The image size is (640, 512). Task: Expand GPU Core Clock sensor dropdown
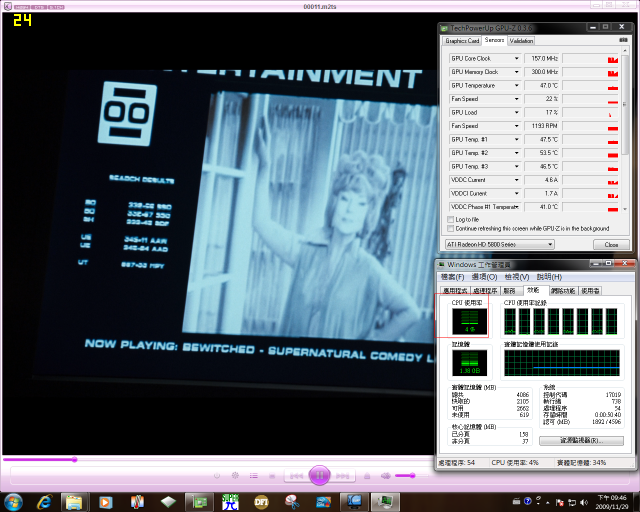(x=517, y=58)
